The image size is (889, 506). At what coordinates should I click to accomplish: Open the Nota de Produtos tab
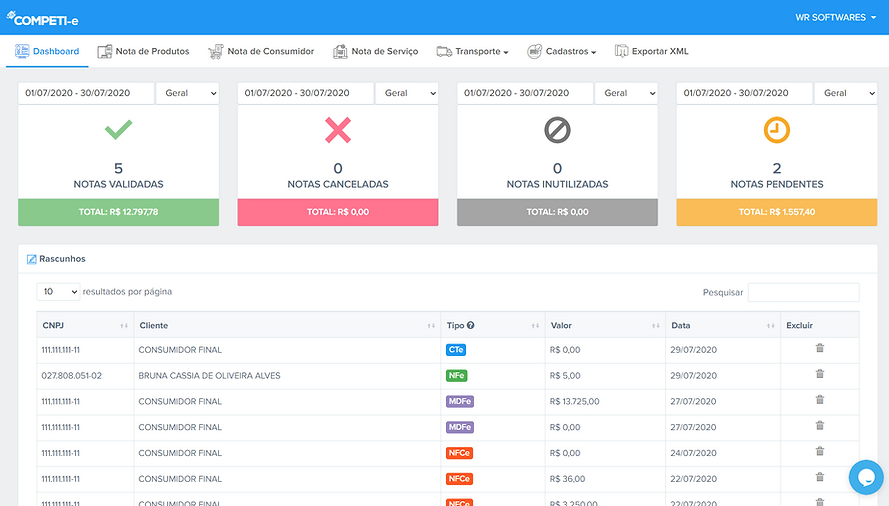point(143,51)
